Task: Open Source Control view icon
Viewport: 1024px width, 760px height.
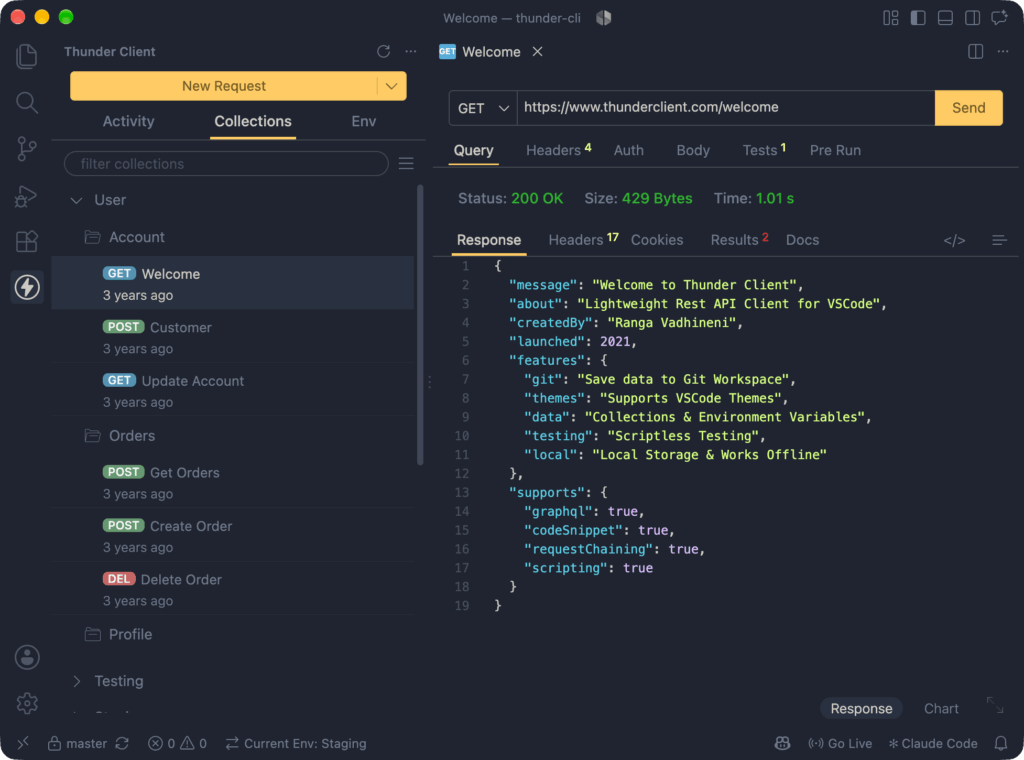Action: coord(26,149)
